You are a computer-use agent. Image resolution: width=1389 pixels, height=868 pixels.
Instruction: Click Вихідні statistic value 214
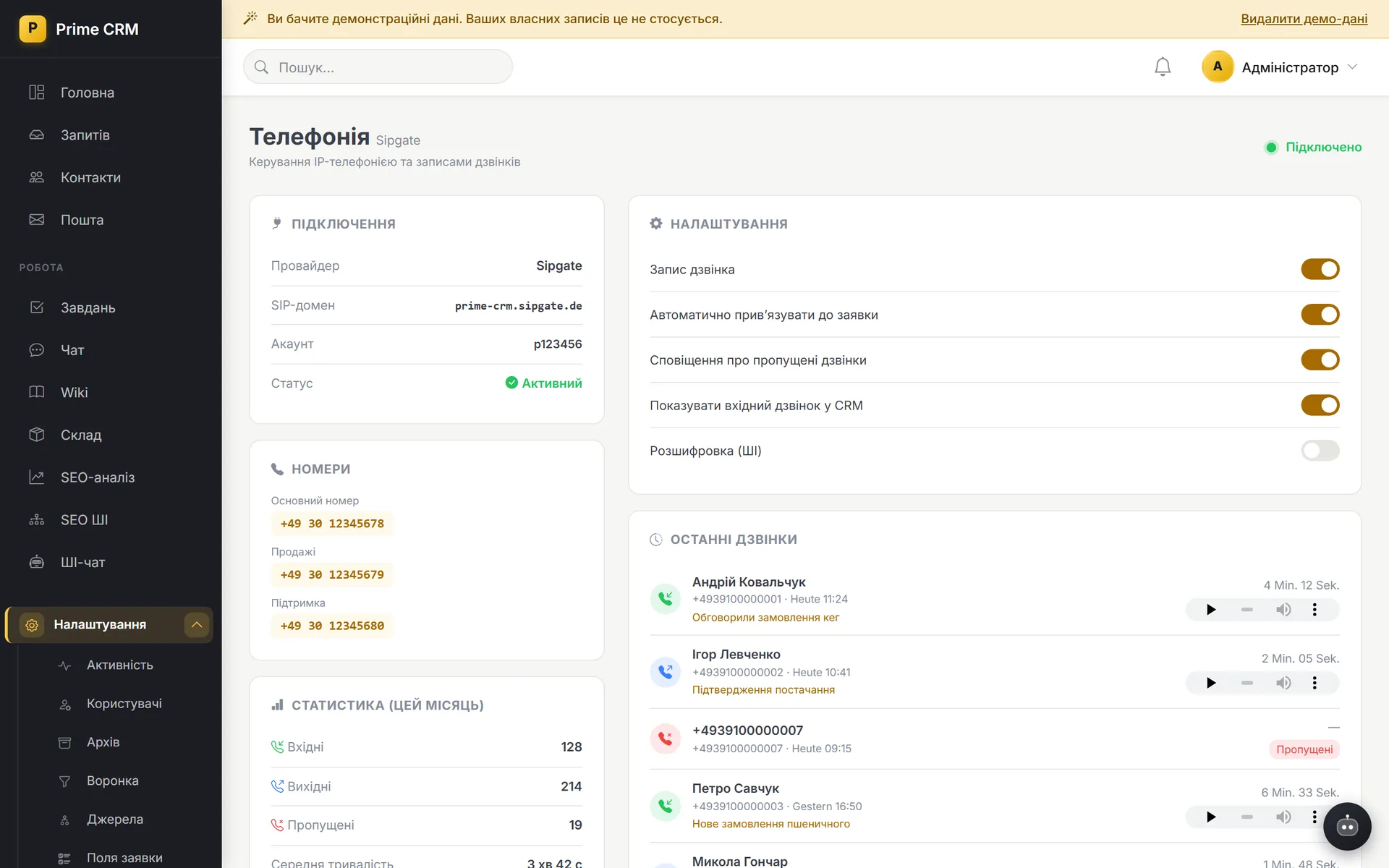(x=571, y=786)
